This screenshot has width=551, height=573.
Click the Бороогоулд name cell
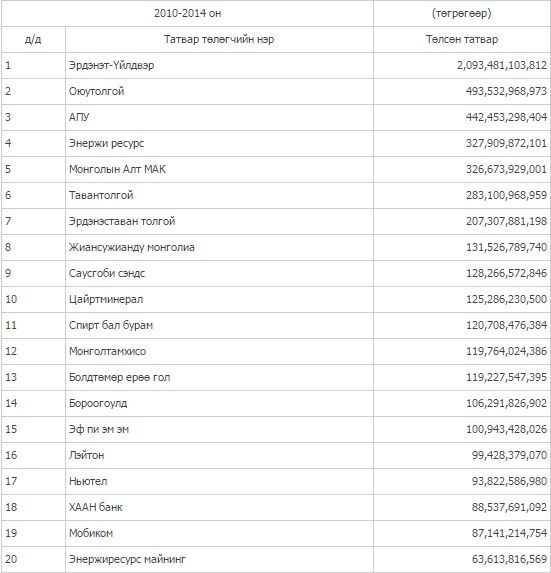point(219,403)
